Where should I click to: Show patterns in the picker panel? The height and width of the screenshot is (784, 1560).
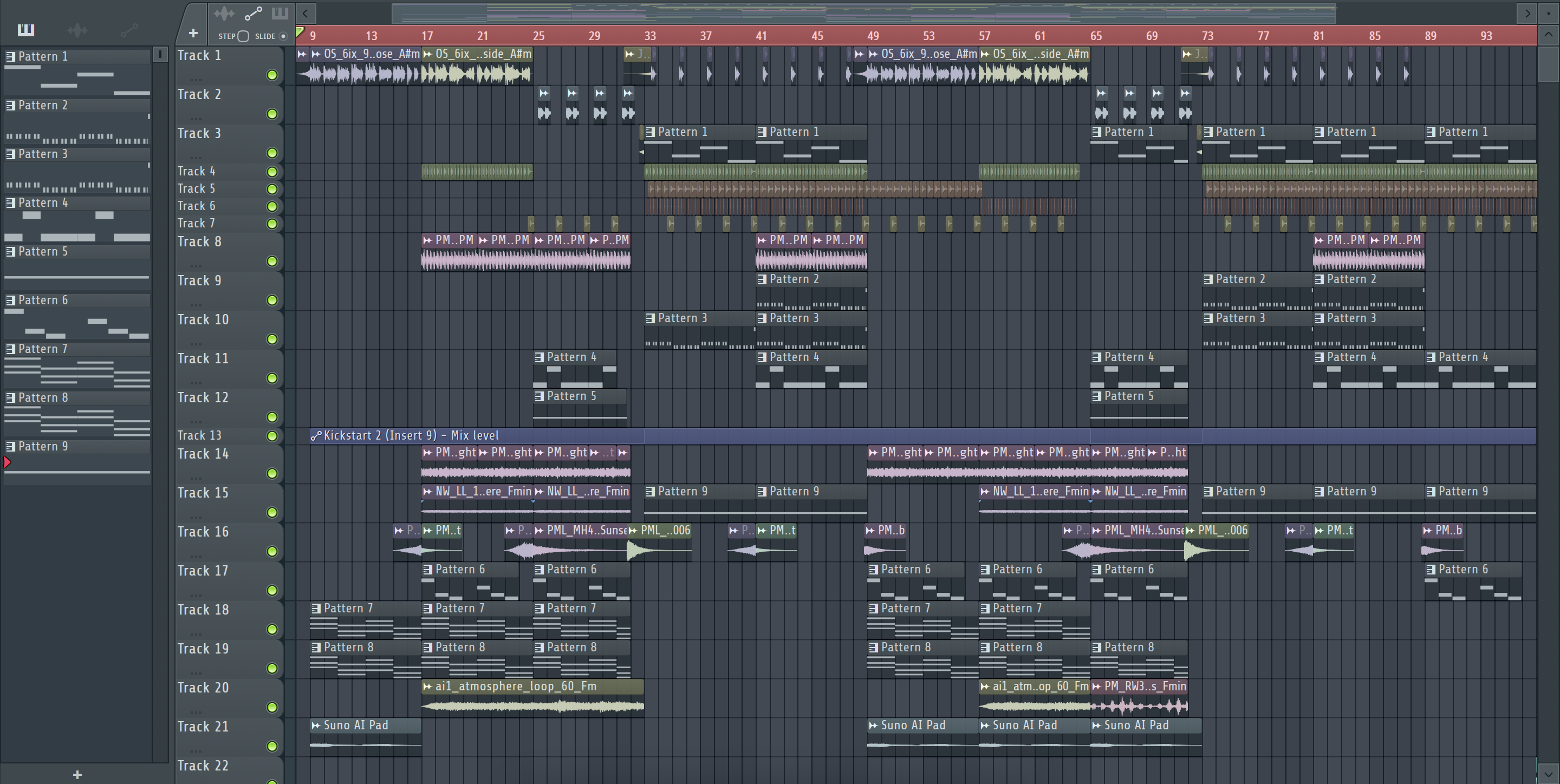coord(26,30)
